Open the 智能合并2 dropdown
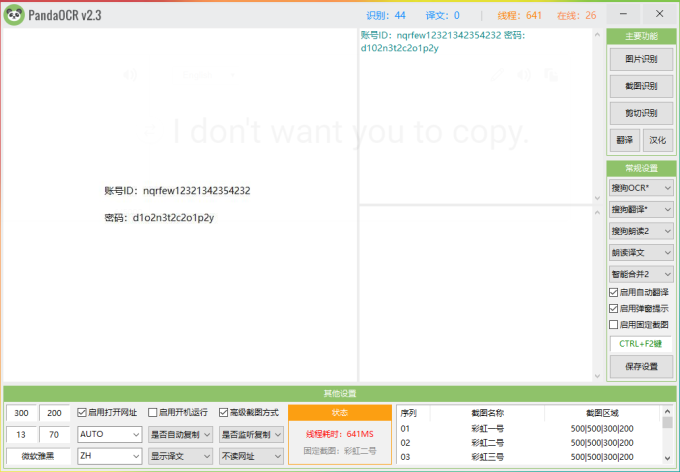 click(641, 274)
